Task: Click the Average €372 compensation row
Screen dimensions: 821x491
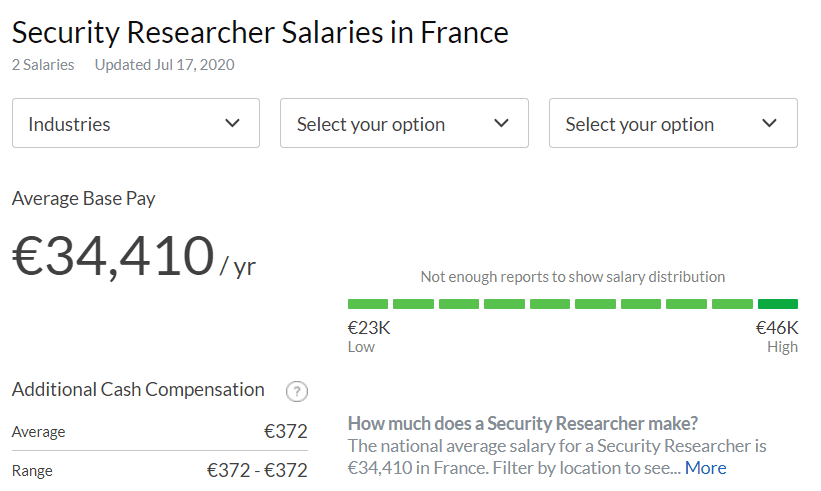Action: click(160, 431)
